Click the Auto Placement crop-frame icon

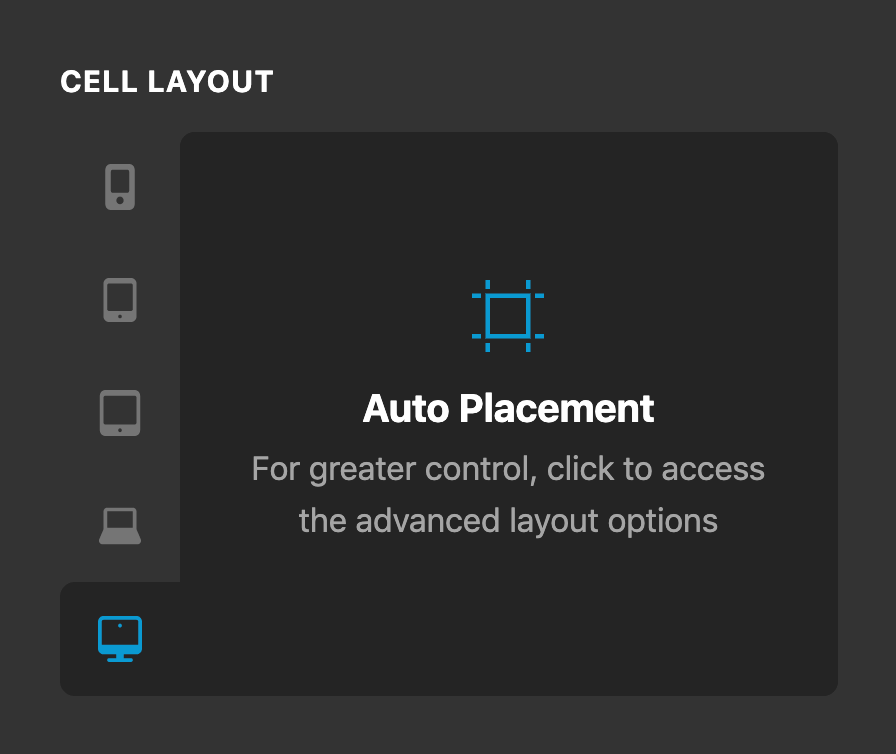pos(509,315)
